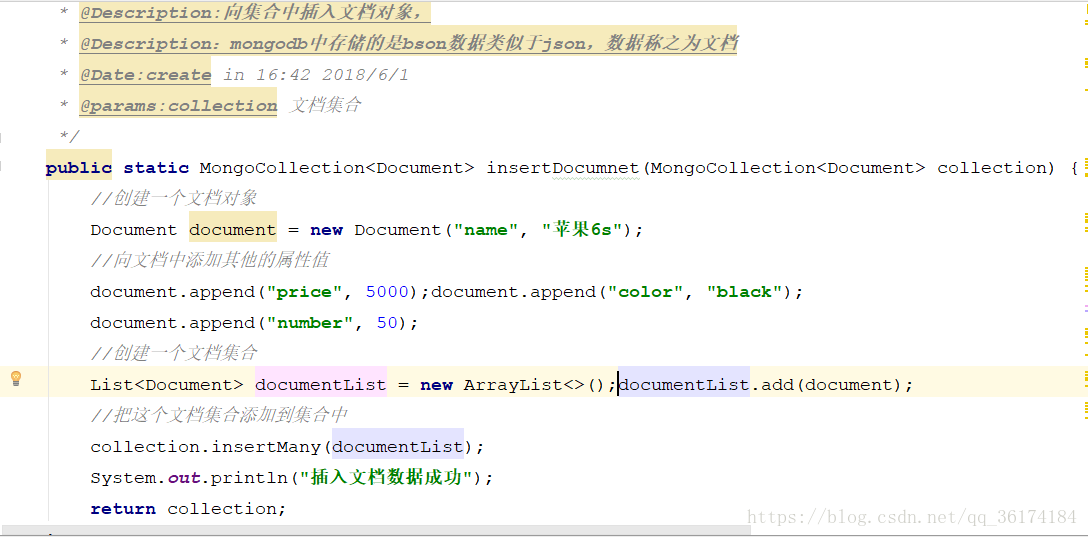Click the "插入文档数据成功" string

[x=386, y=477]
